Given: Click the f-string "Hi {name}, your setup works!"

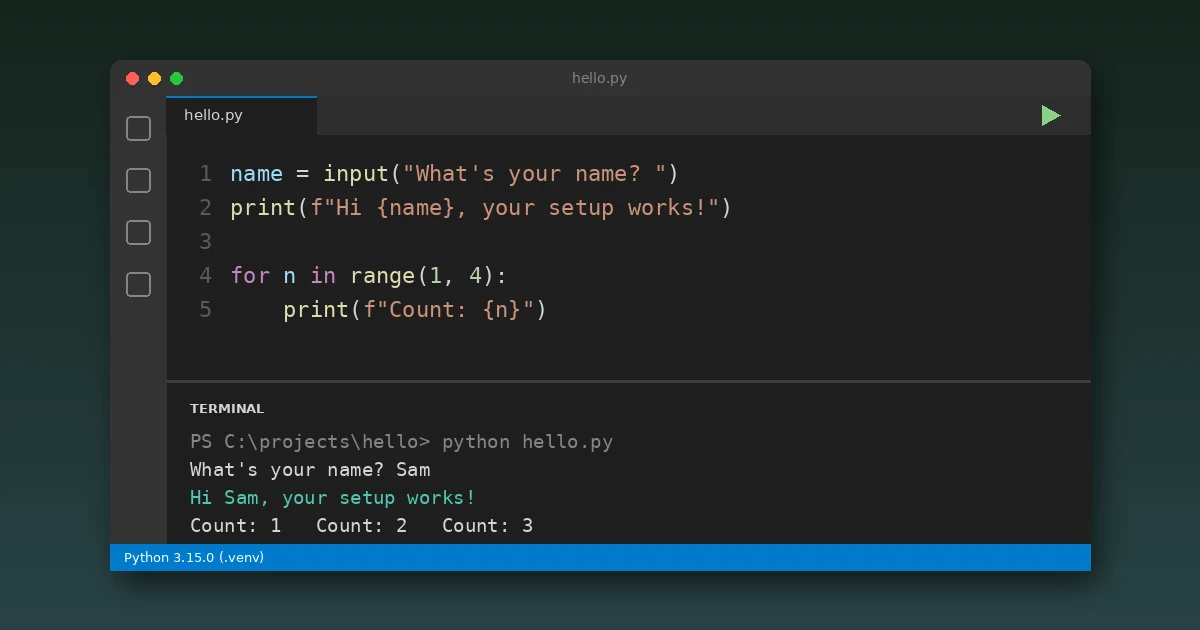Looking at the screenshot, I should pyautogui.click(x=515, y=208).
